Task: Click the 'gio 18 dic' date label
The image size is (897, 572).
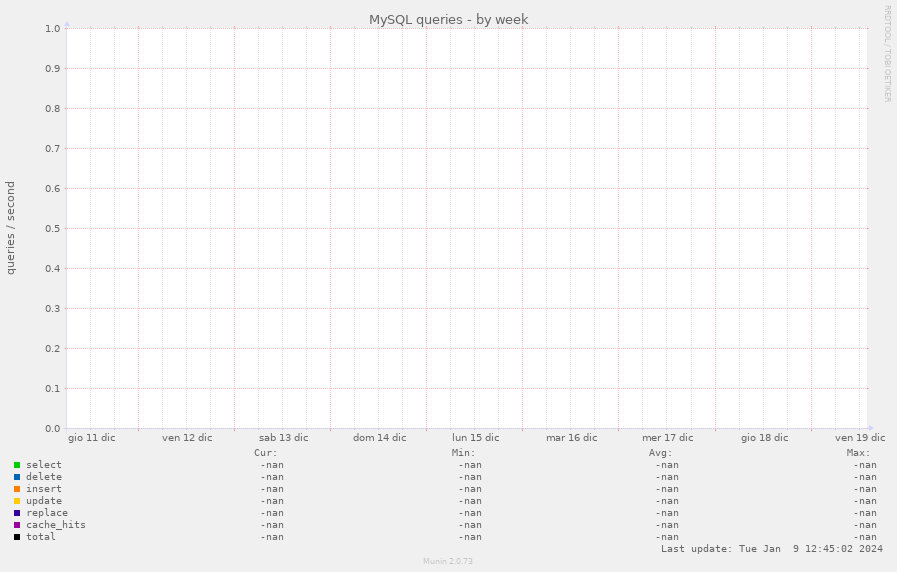Action: (764, 438)
